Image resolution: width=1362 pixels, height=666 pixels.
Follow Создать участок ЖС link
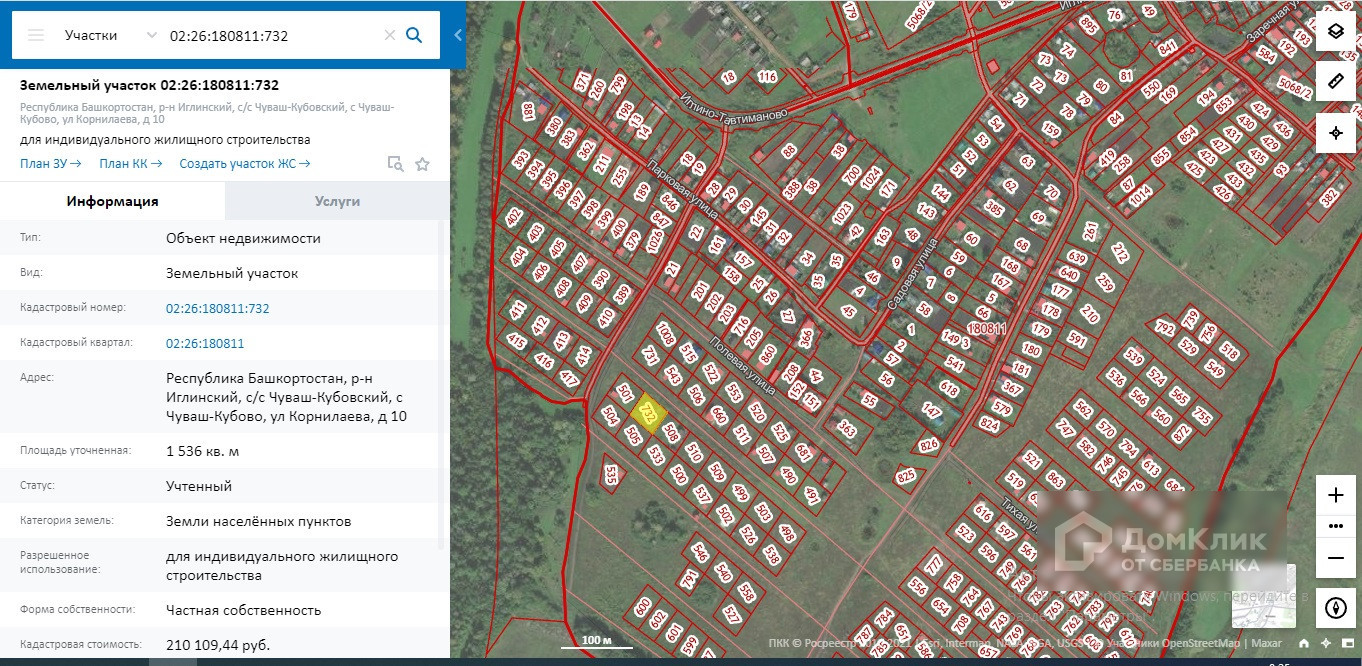pos(245,164)
